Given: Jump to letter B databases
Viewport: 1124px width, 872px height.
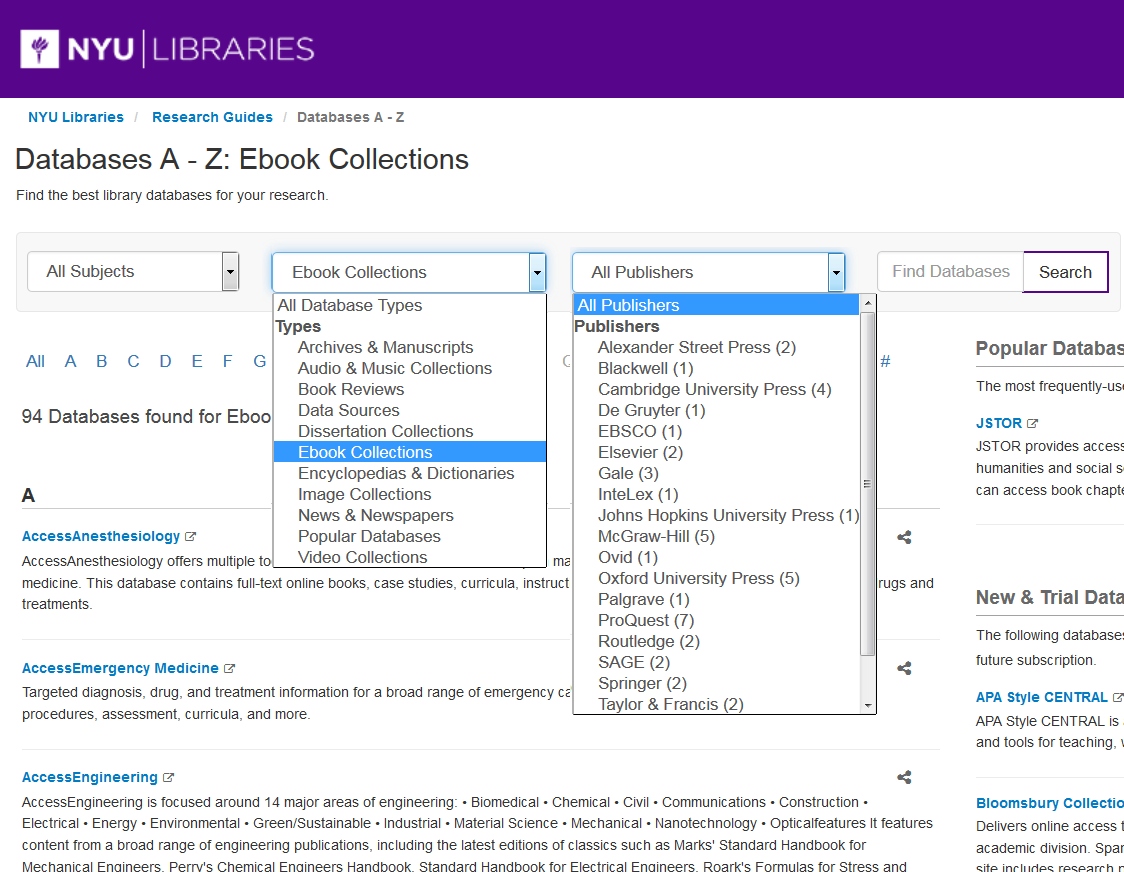Looking at the screenshot, I should (x=102, y=361).
